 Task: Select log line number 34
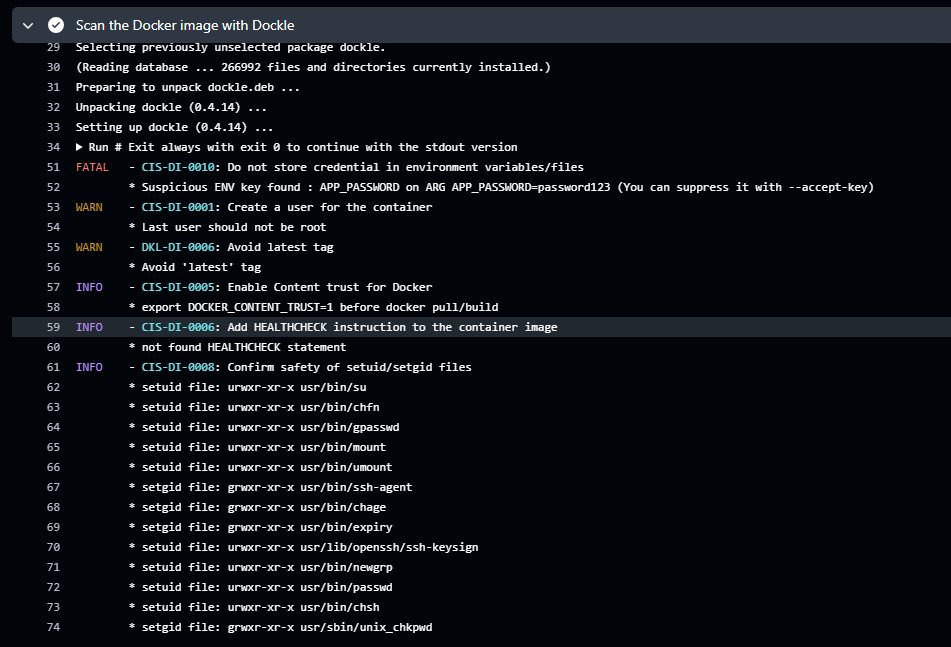tap(53, 147)
